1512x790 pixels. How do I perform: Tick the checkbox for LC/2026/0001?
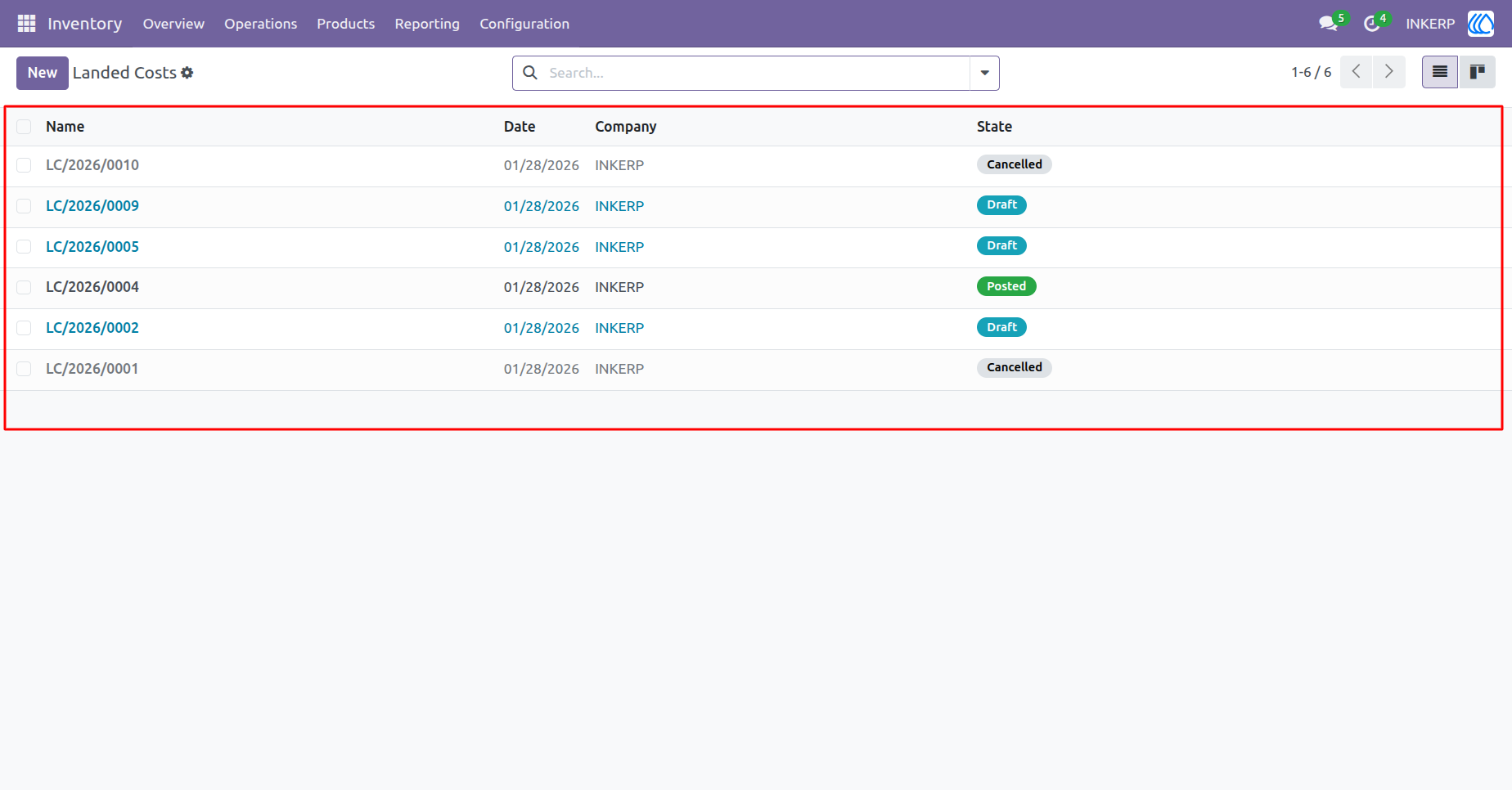24,369
